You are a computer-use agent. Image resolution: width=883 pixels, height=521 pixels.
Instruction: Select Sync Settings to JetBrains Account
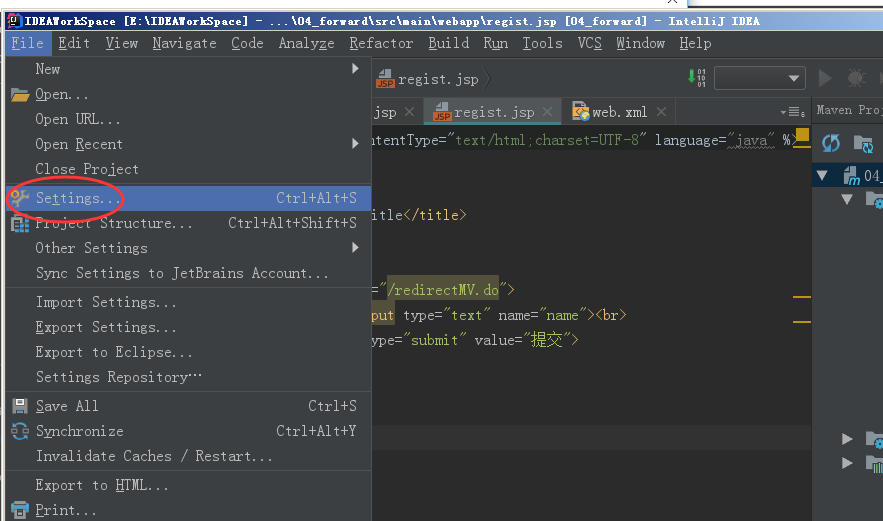click(188, 273)
